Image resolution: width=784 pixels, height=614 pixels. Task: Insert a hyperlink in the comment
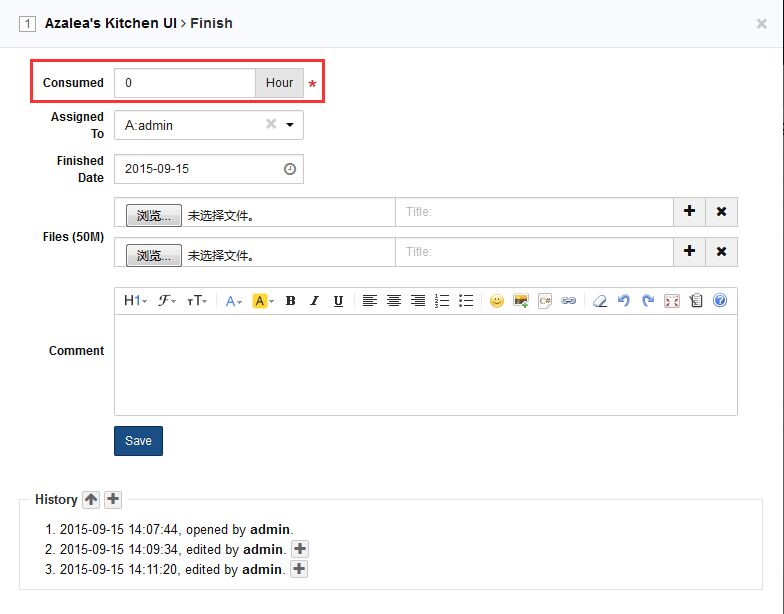pyautogui.click(x=569, y=301)
